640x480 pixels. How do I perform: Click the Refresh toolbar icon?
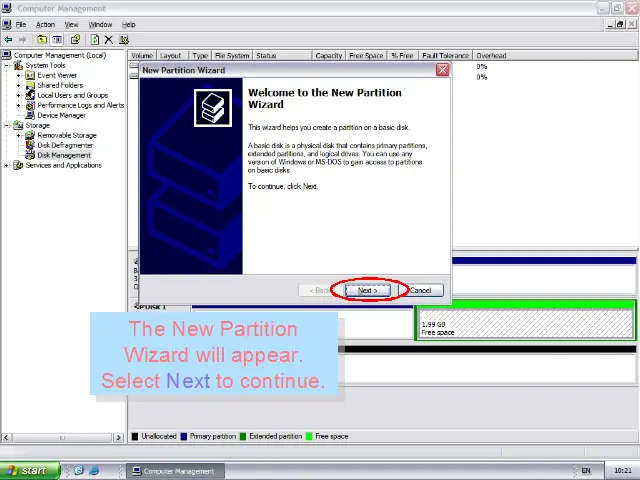[x=95, y=40]
